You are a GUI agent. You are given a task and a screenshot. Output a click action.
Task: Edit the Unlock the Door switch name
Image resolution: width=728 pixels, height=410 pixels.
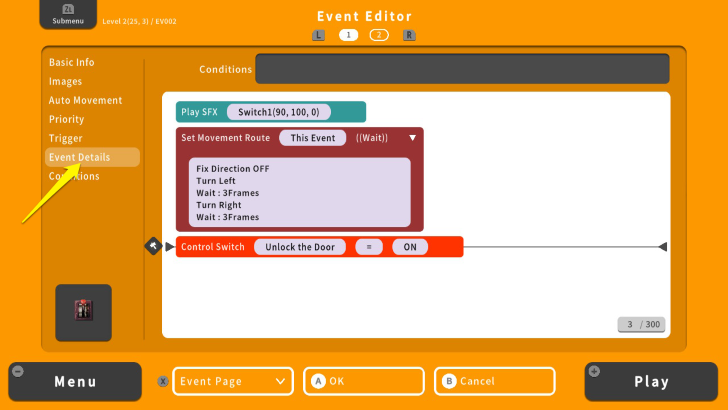click(x=300, y=247)
